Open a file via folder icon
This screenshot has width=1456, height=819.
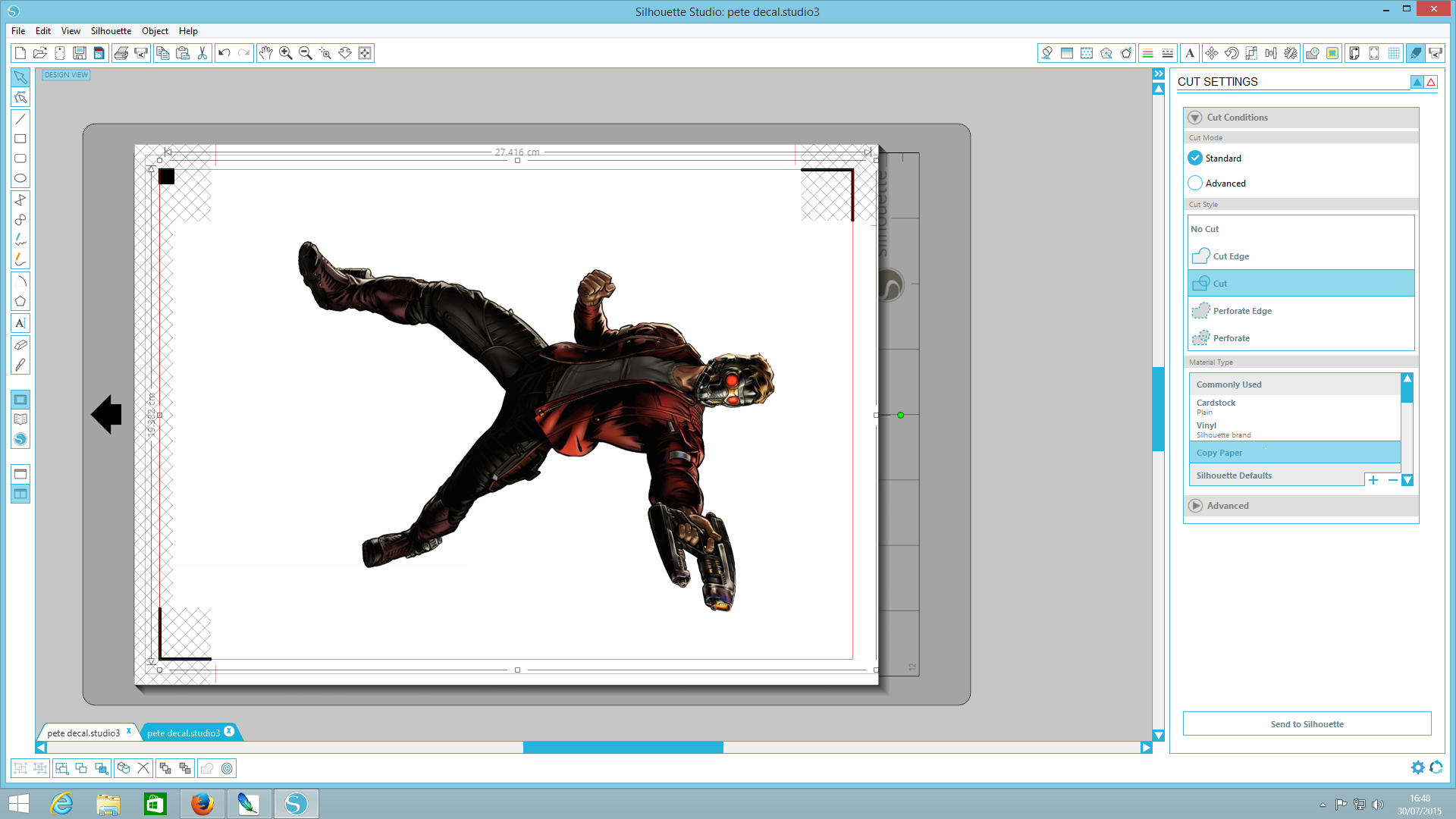[40, 53]
